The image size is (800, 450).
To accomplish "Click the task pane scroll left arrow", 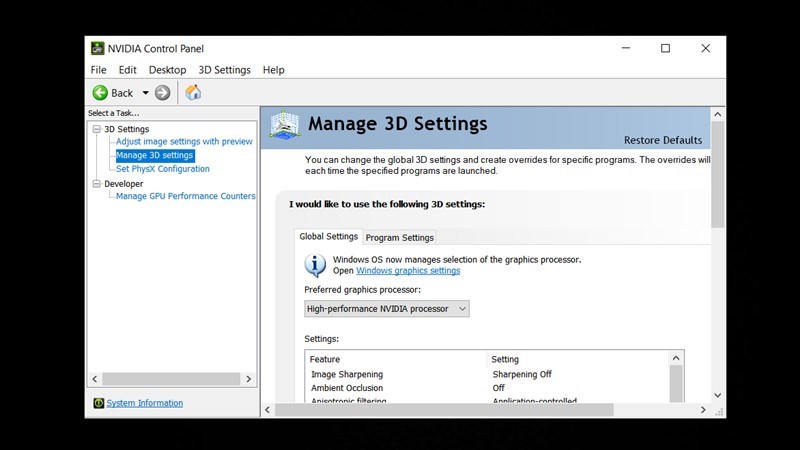I will click(x=95, y=379).
